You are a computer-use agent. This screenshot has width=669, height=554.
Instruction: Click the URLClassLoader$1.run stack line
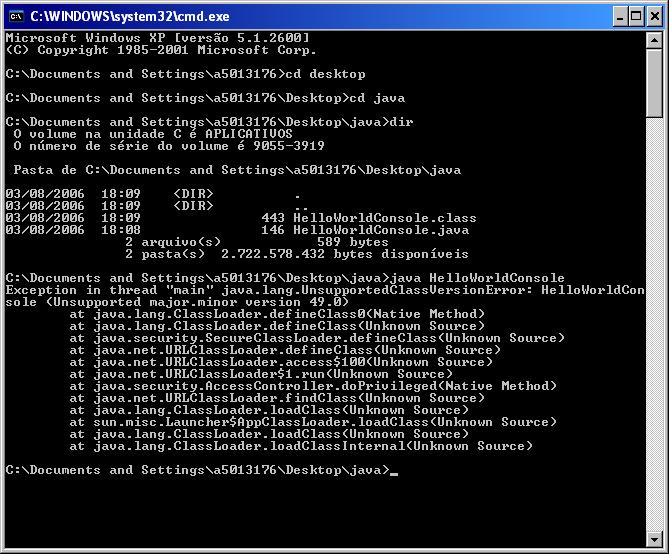point(261,374)
